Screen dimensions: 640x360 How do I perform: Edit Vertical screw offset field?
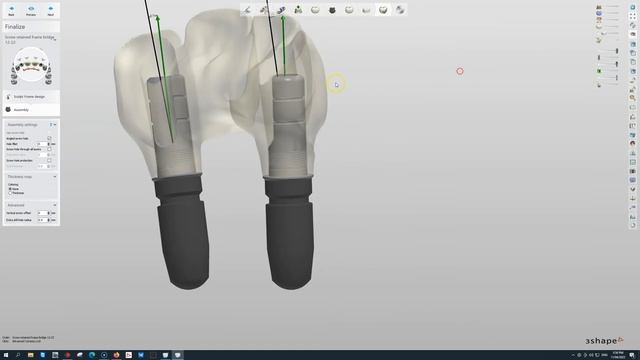[x=42, y=213]
